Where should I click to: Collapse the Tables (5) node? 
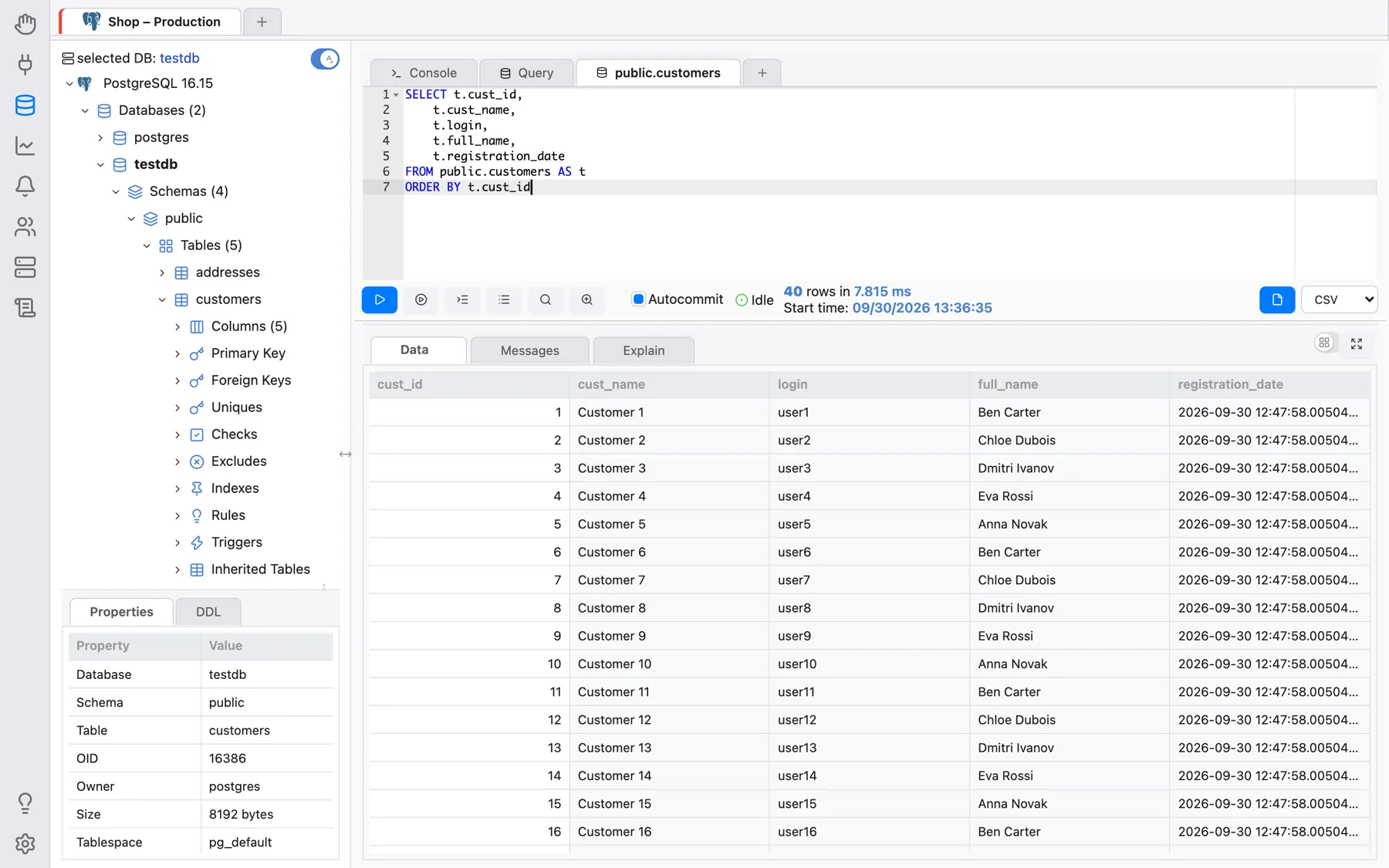[147, 245]
